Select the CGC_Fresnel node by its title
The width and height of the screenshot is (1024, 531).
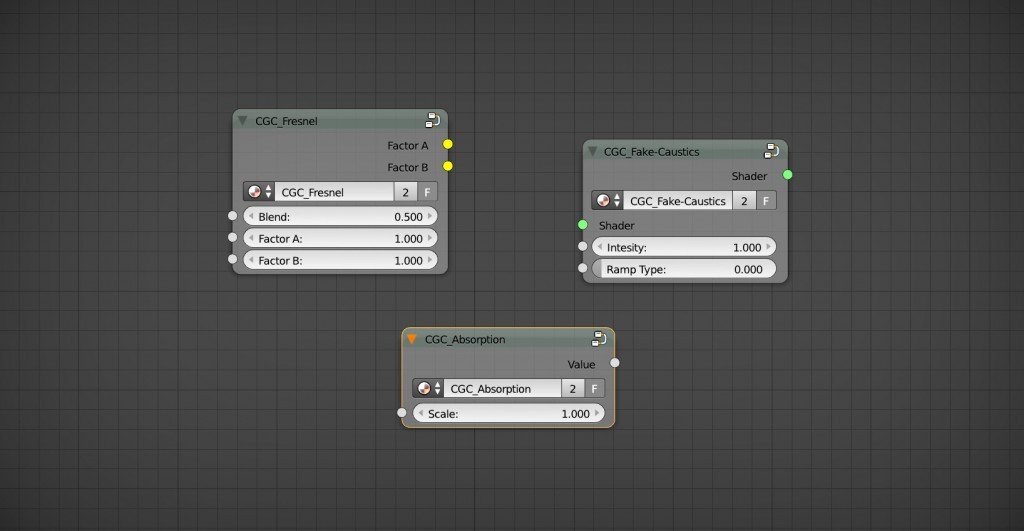coord(286,121)
